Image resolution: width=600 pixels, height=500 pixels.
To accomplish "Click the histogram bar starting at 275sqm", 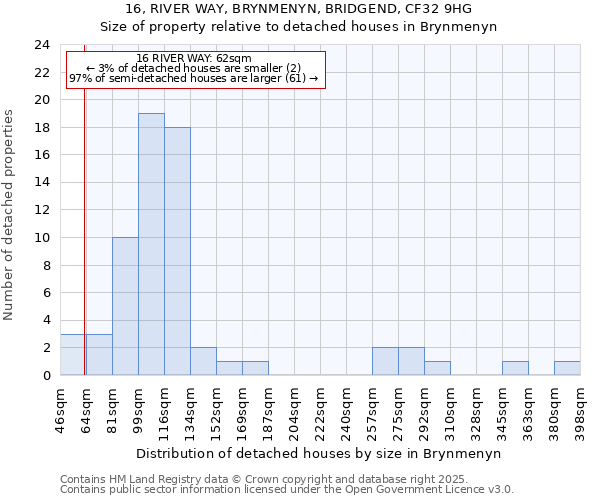I will pos(411,361).
